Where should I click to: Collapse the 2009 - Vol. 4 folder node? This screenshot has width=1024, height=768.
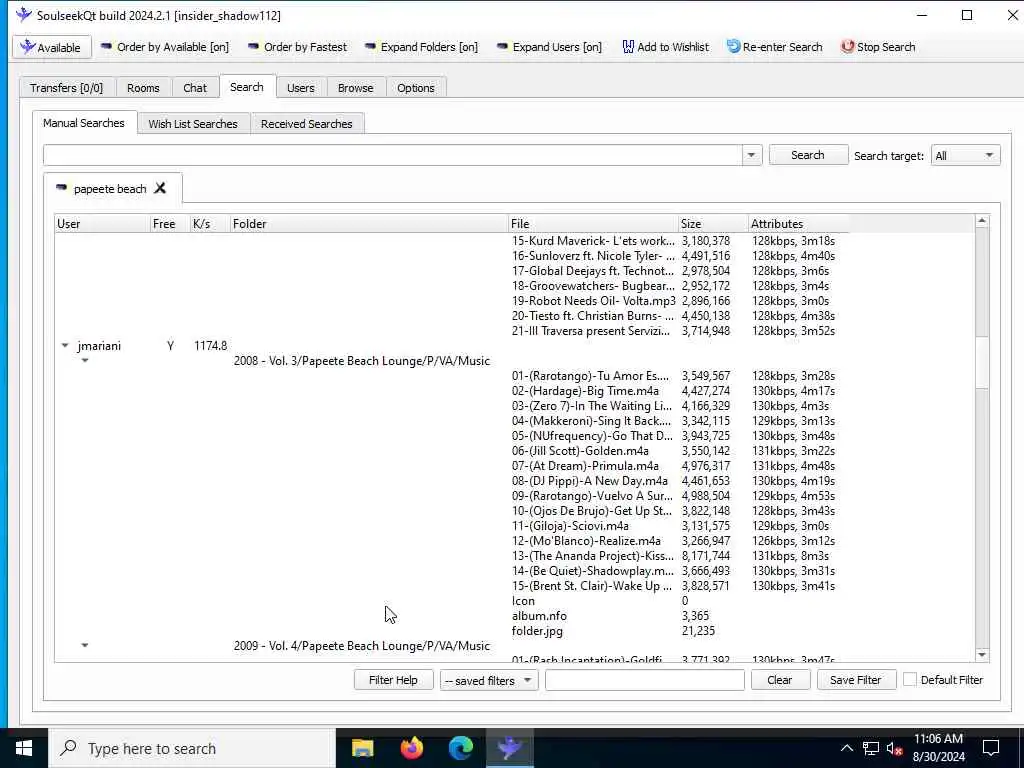[x=84, y=645]
